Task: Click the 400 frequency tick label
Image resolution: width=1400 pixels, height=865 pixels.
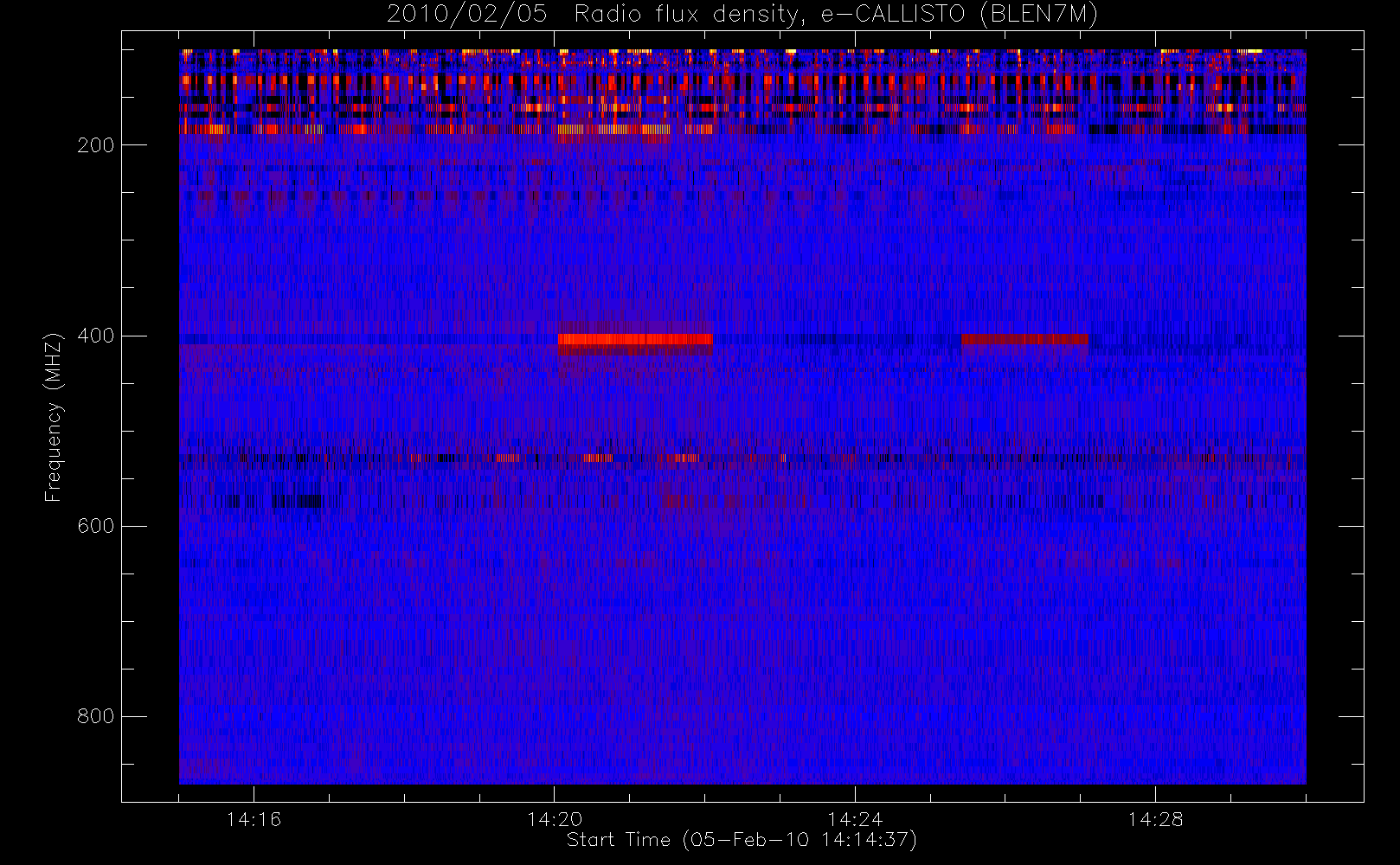Action: coord(95,336)
